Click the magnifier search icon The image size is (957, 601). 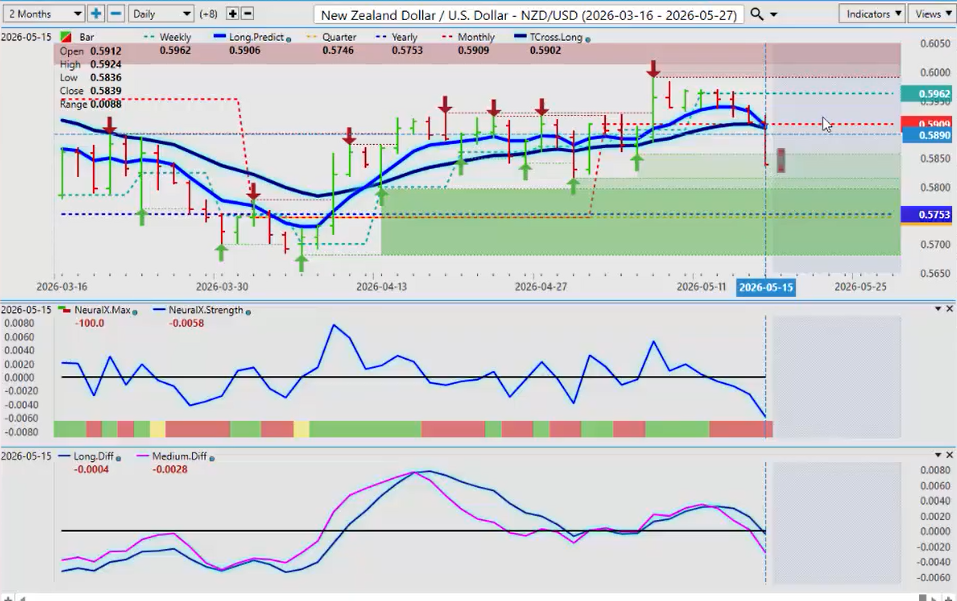pos(757,13)
